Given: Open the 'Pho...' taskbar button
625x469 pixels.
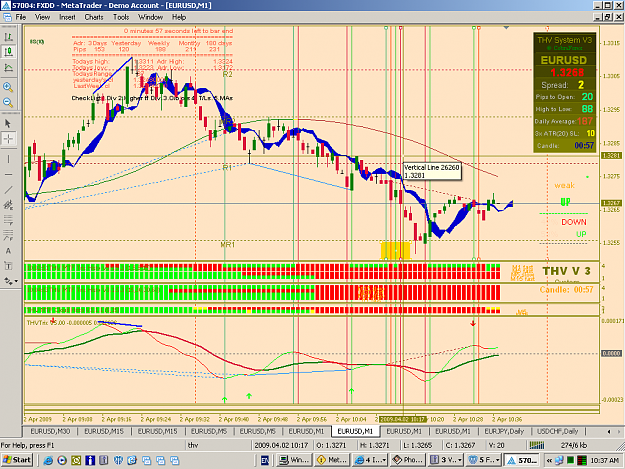Looking at the screenshot, I should click(x=408, y=460).
